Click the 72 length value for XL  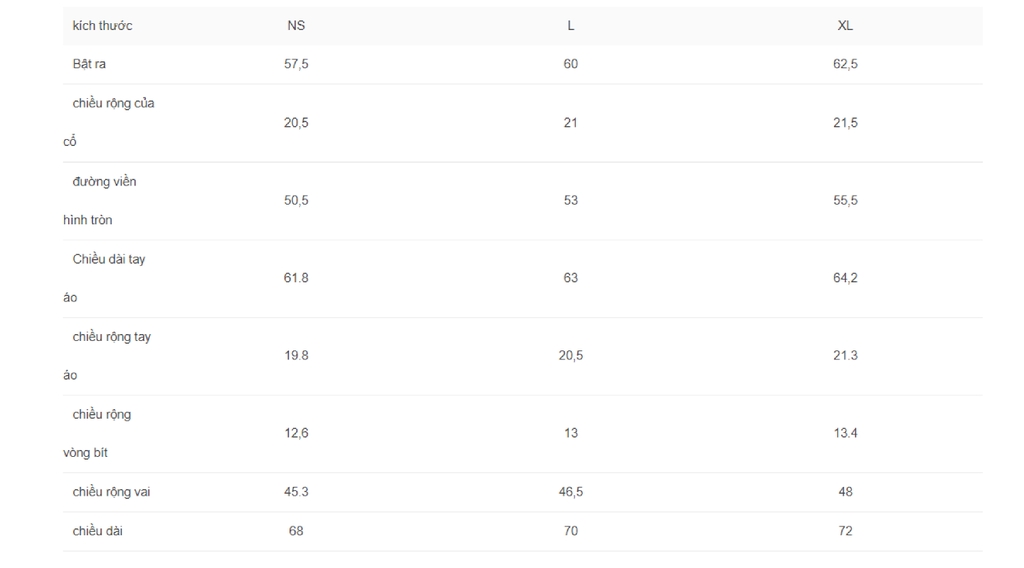click(x=845, y=531)
